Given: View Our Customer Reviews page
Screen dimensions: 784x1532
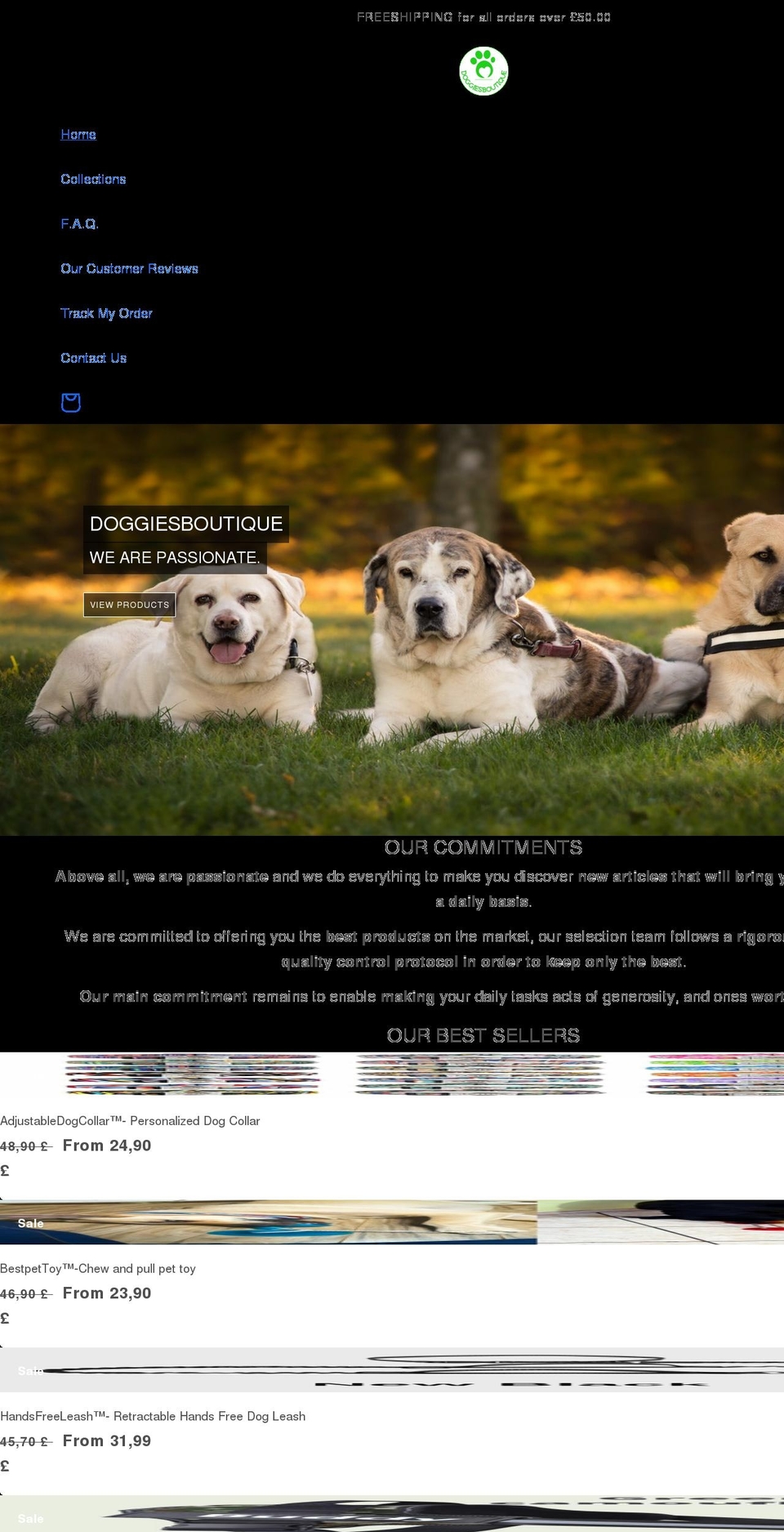Looking at the screenshot, I should click(x=129, y=268).
